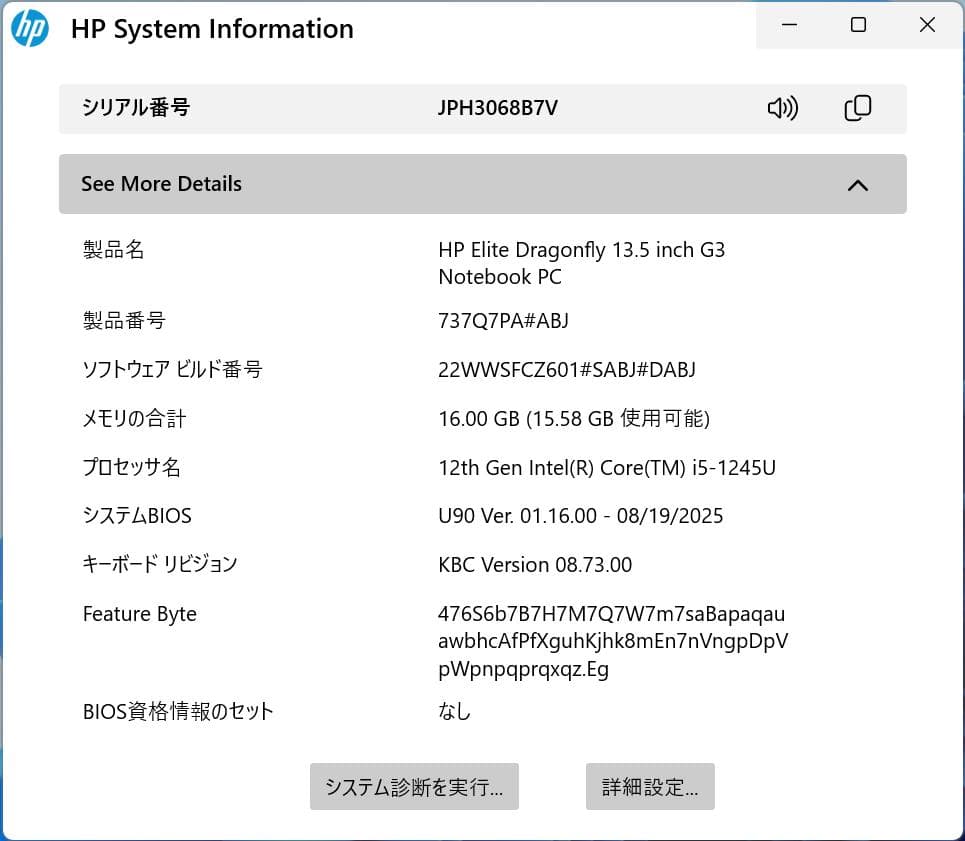
Task: Run システム診断を実行 diagnostics
Action: tap(414, 787)
